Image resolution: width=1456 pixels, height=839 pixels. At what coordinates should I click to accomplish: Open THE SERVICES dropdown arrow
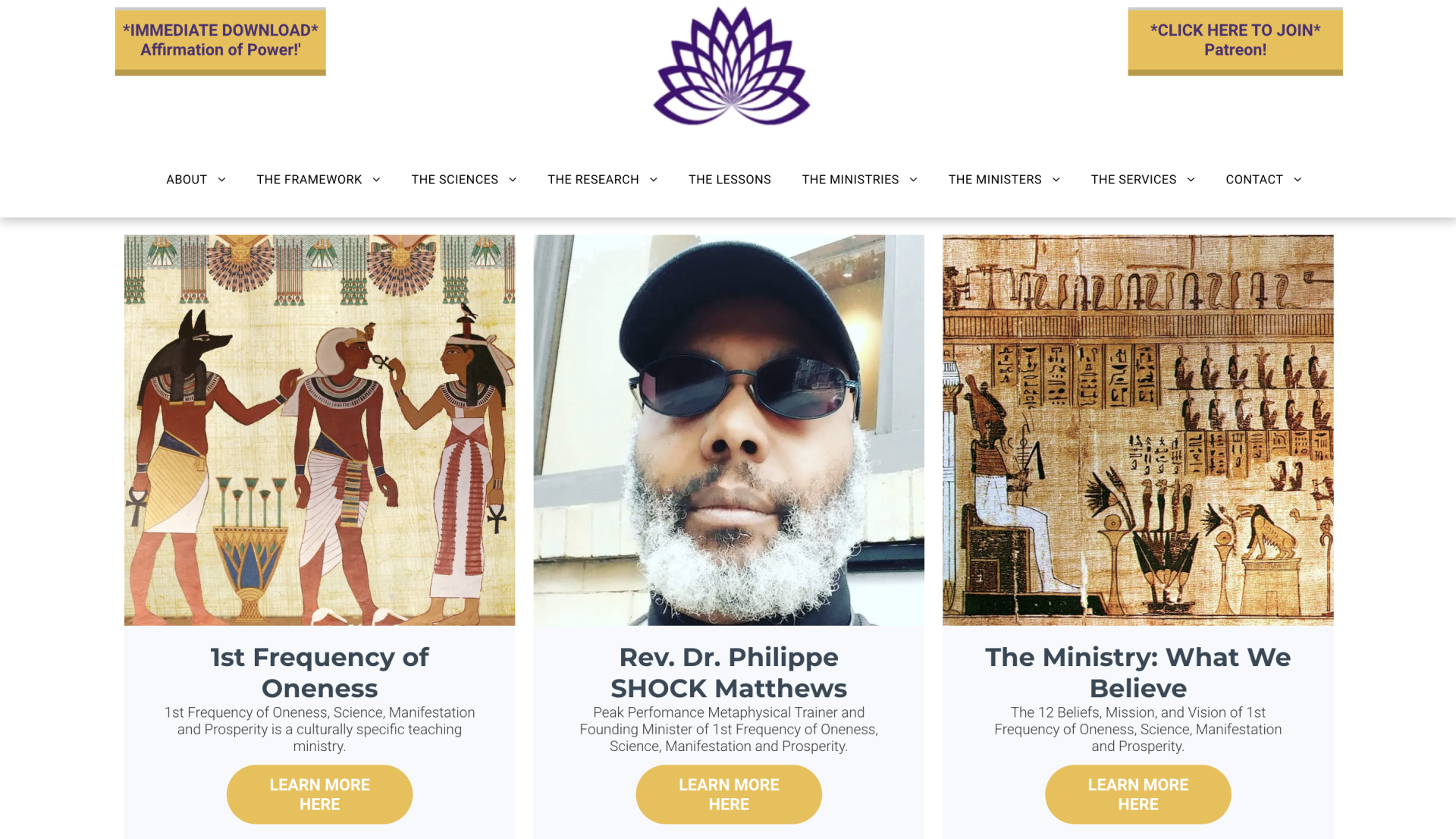tap(1191, 180)
